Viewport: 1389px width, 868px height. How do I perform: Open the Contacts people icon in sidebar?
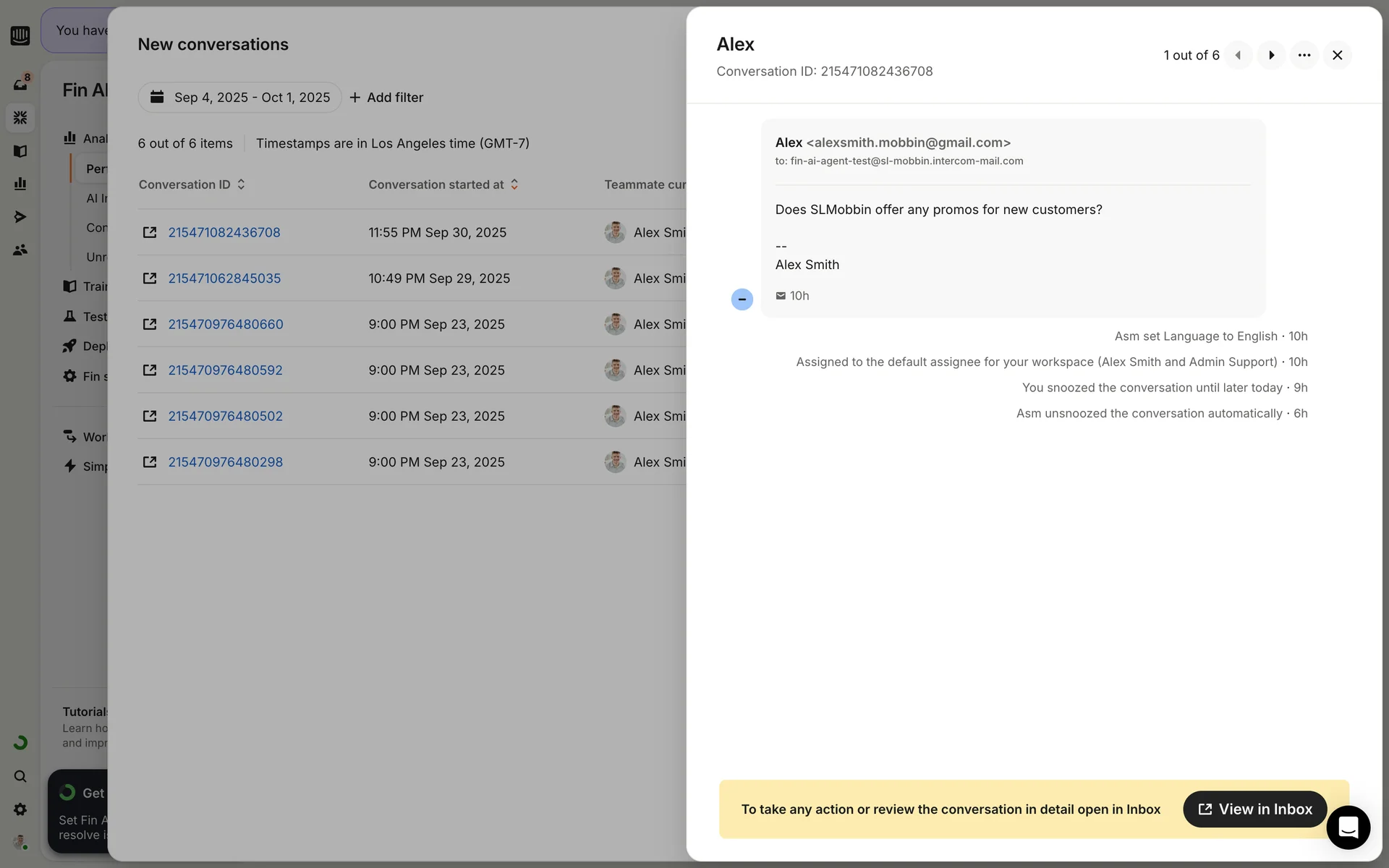coord(20,250)
